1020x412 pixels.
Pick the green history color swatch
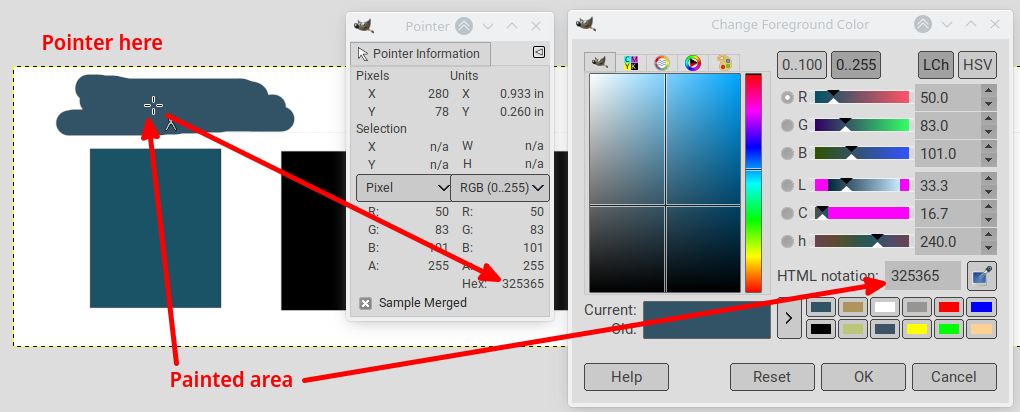click(948, 329)
